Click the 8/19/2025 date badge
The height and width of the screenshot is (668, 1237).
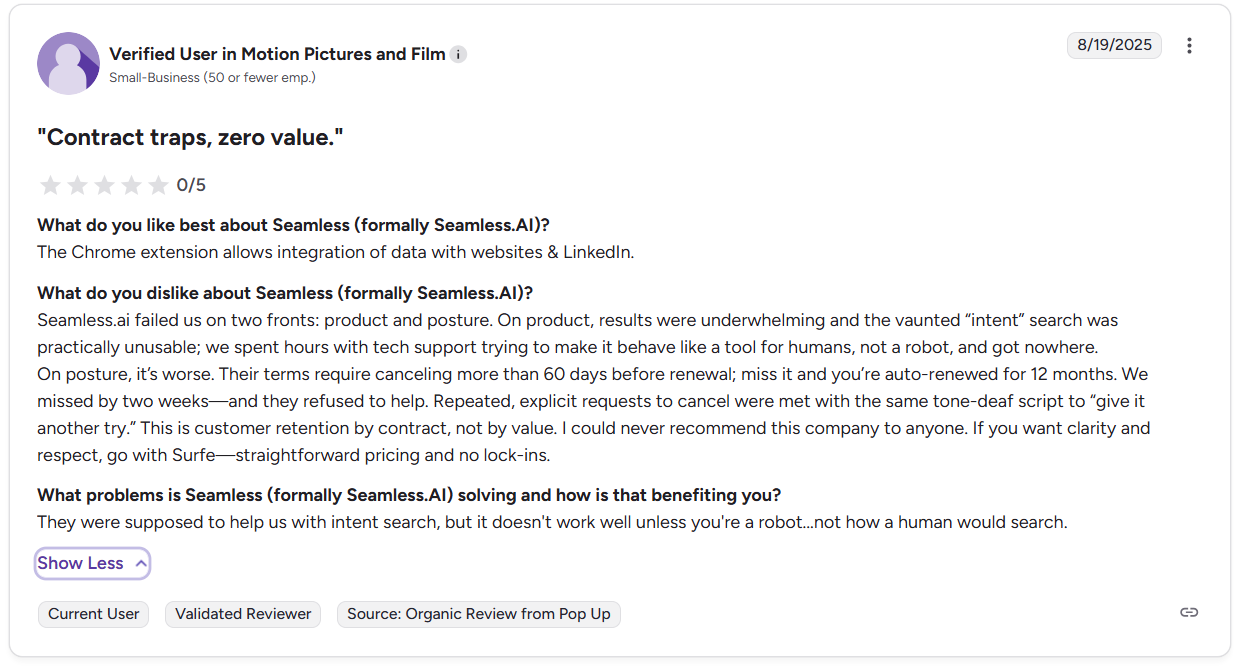pyautogui.click(x=1114, y=45)
